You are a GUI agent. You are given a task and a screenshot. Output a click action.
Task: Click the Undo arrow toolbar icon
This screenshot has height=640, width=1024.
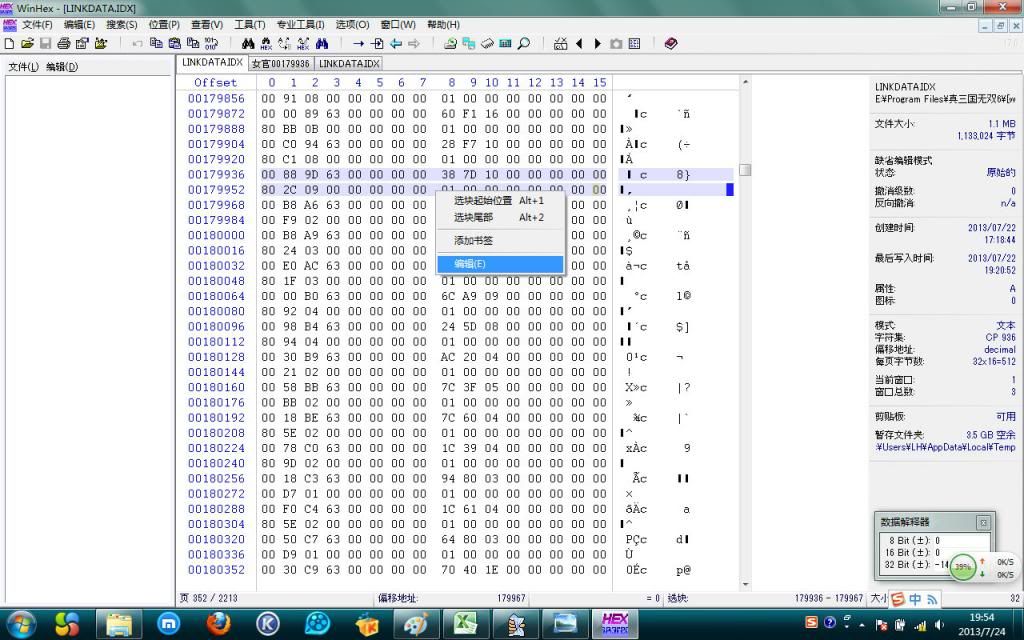pos(138,44)
